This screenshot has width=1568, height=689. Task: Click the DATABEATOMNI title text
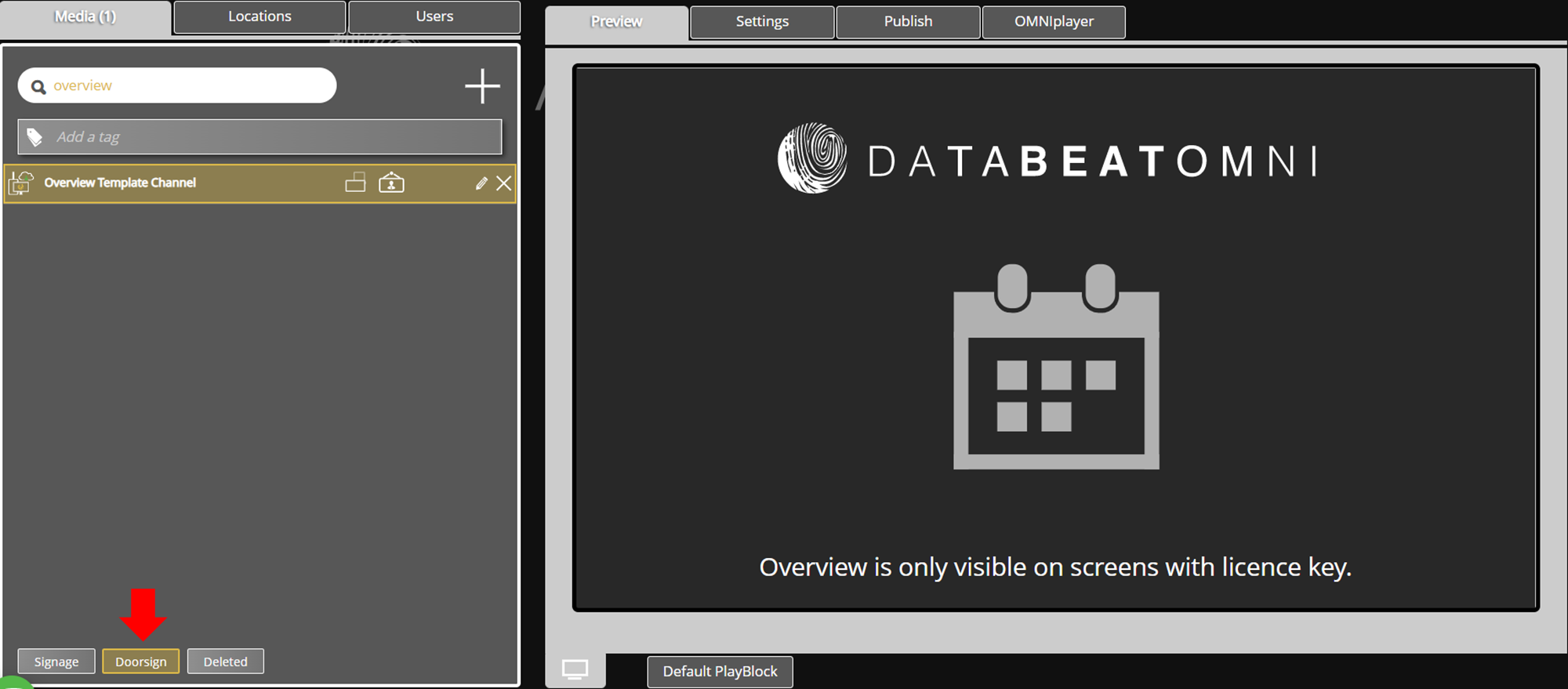[x=1094, y=161]
